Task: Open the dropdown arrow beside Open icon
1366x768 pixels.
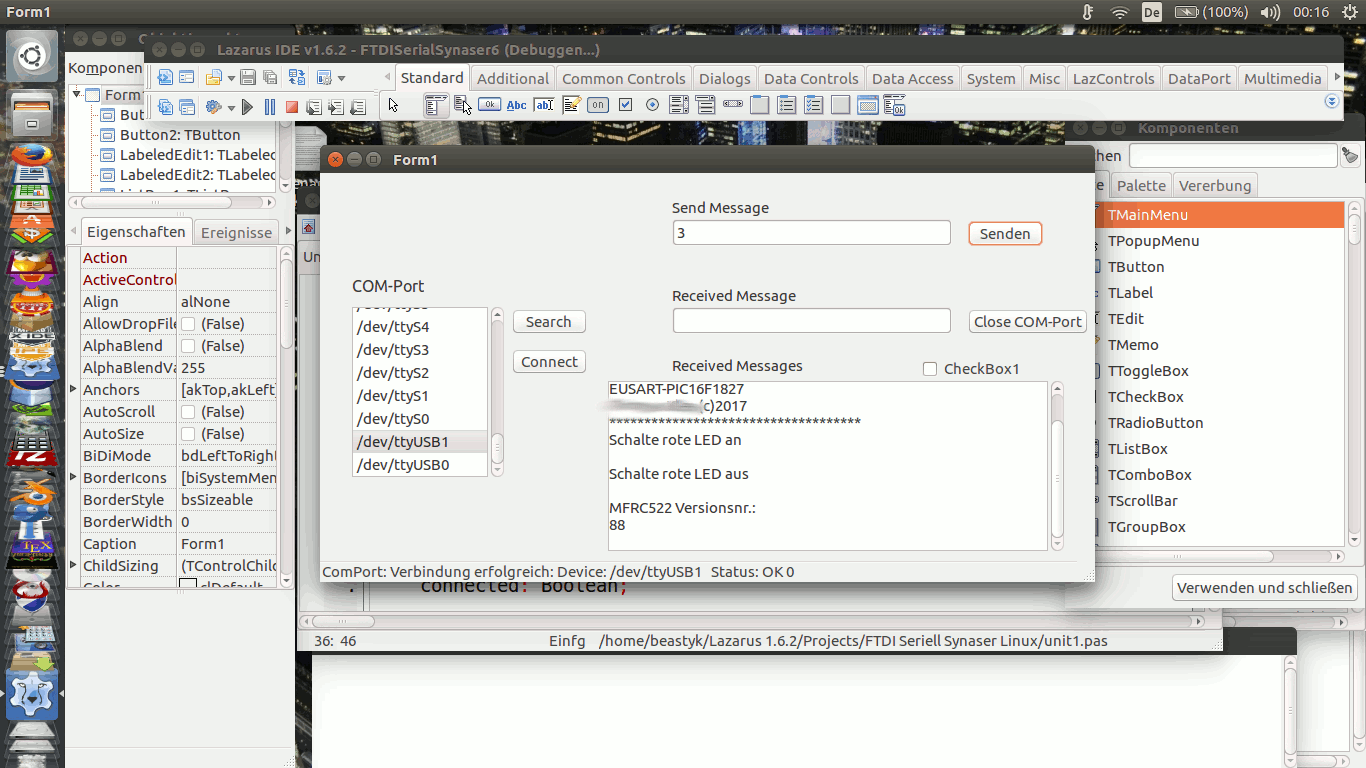Action: (x=231, y=78)
